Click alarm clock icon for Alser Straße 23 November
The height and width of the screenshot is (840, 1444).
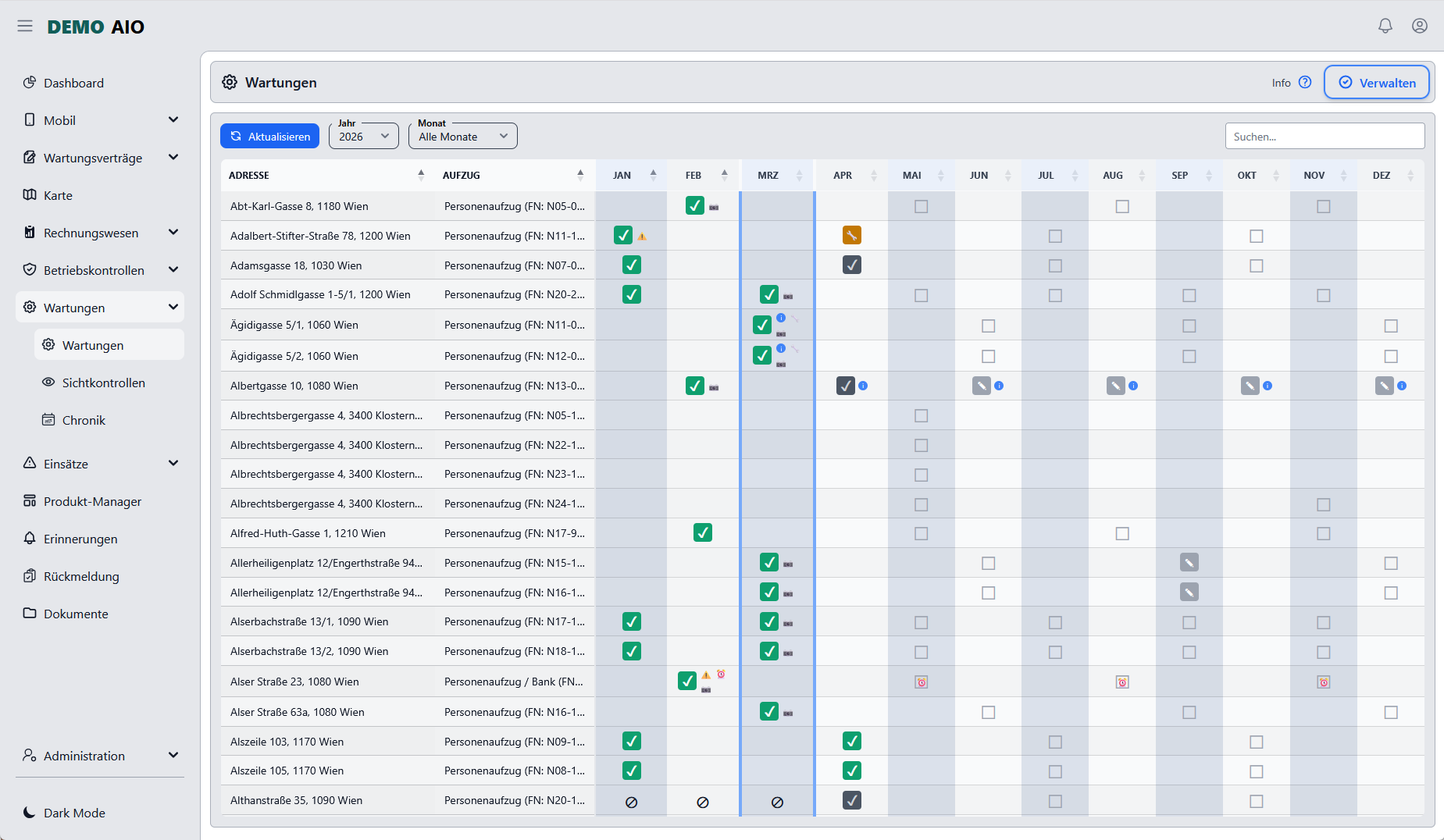pyautogui.click(x=1324, y=682)
